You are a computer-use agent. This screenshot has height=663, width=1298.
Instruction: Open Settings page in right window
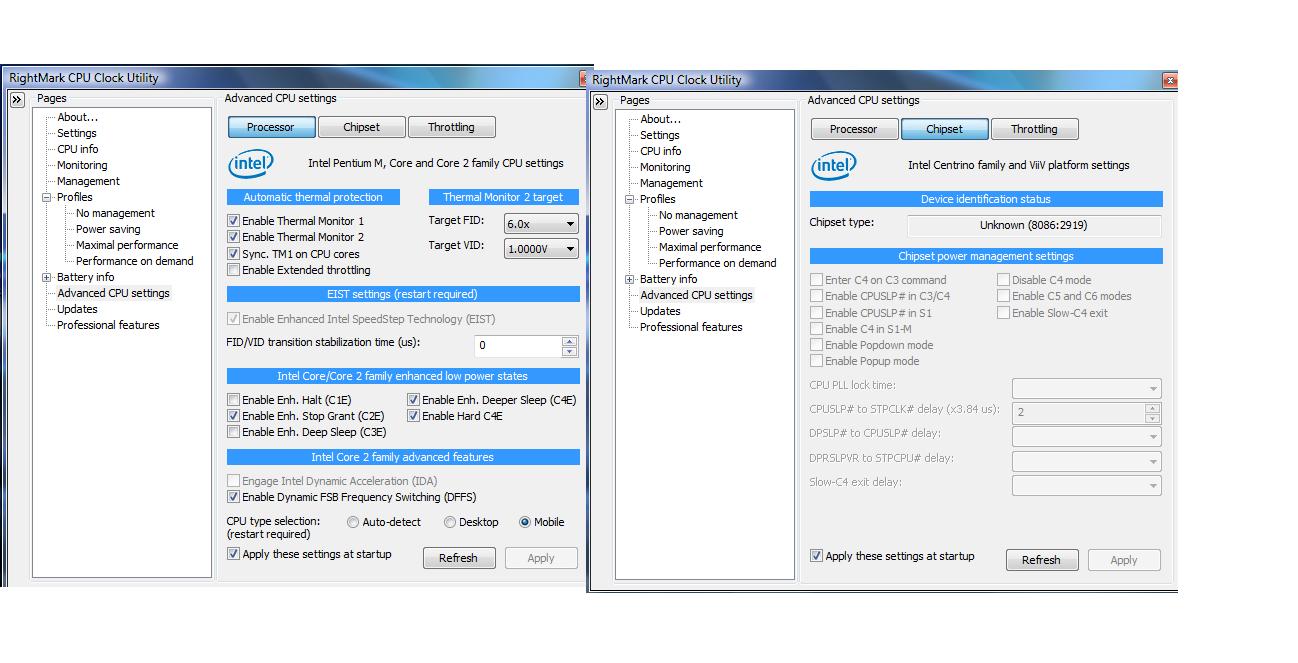[660, 135]
